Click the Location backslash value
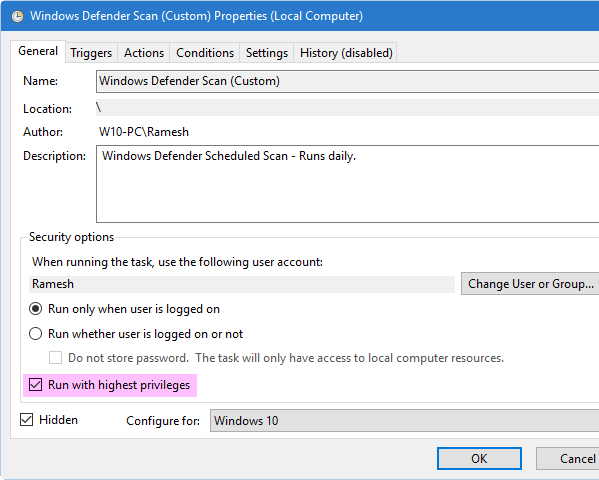This screenshot has height=480, width=599. [99, 108]
